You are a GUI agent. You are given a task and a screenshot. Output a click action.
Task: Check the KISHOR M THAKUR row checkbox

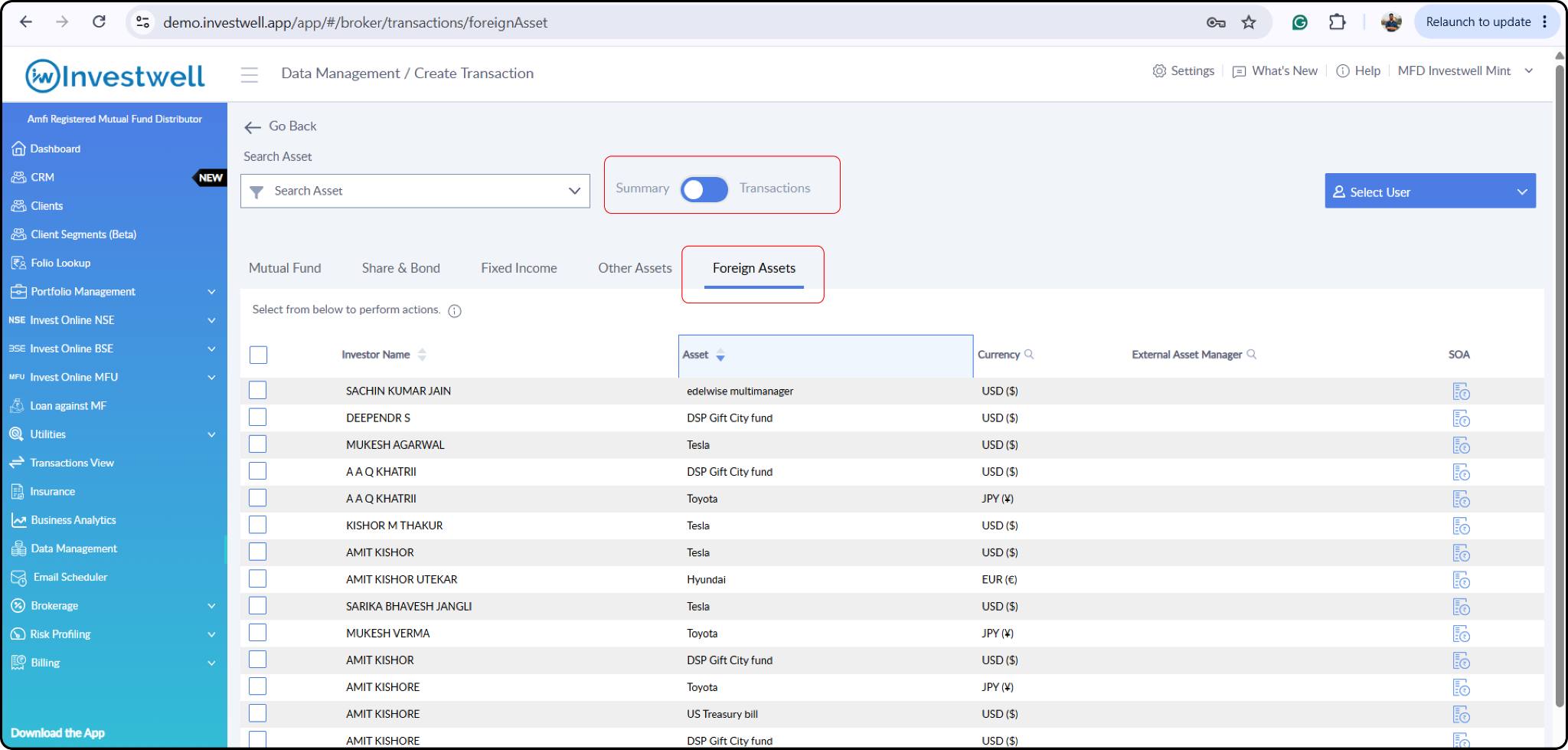point(258,525)
